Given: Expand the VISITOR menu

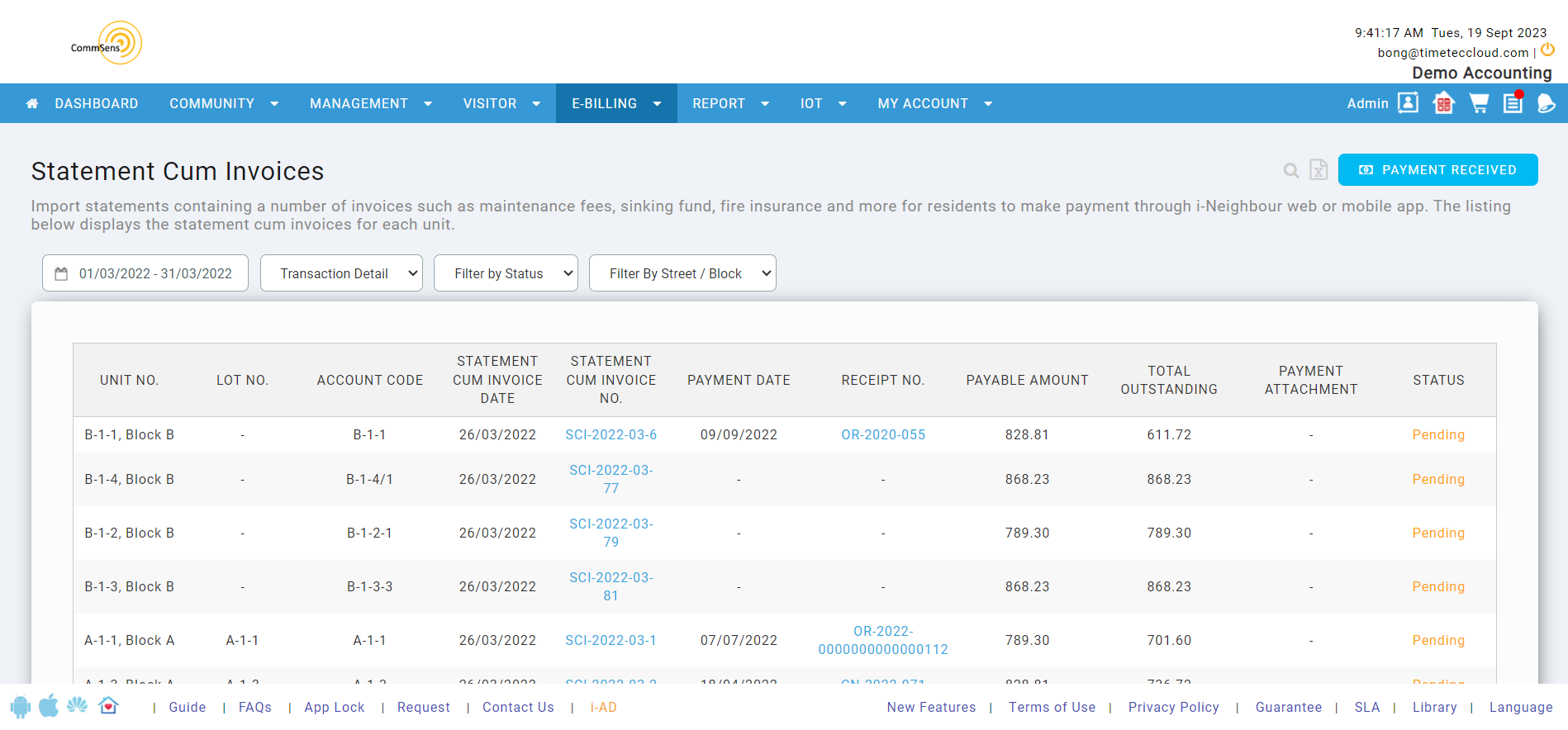Looking at the screenshot, I should (x=501, y=104).
